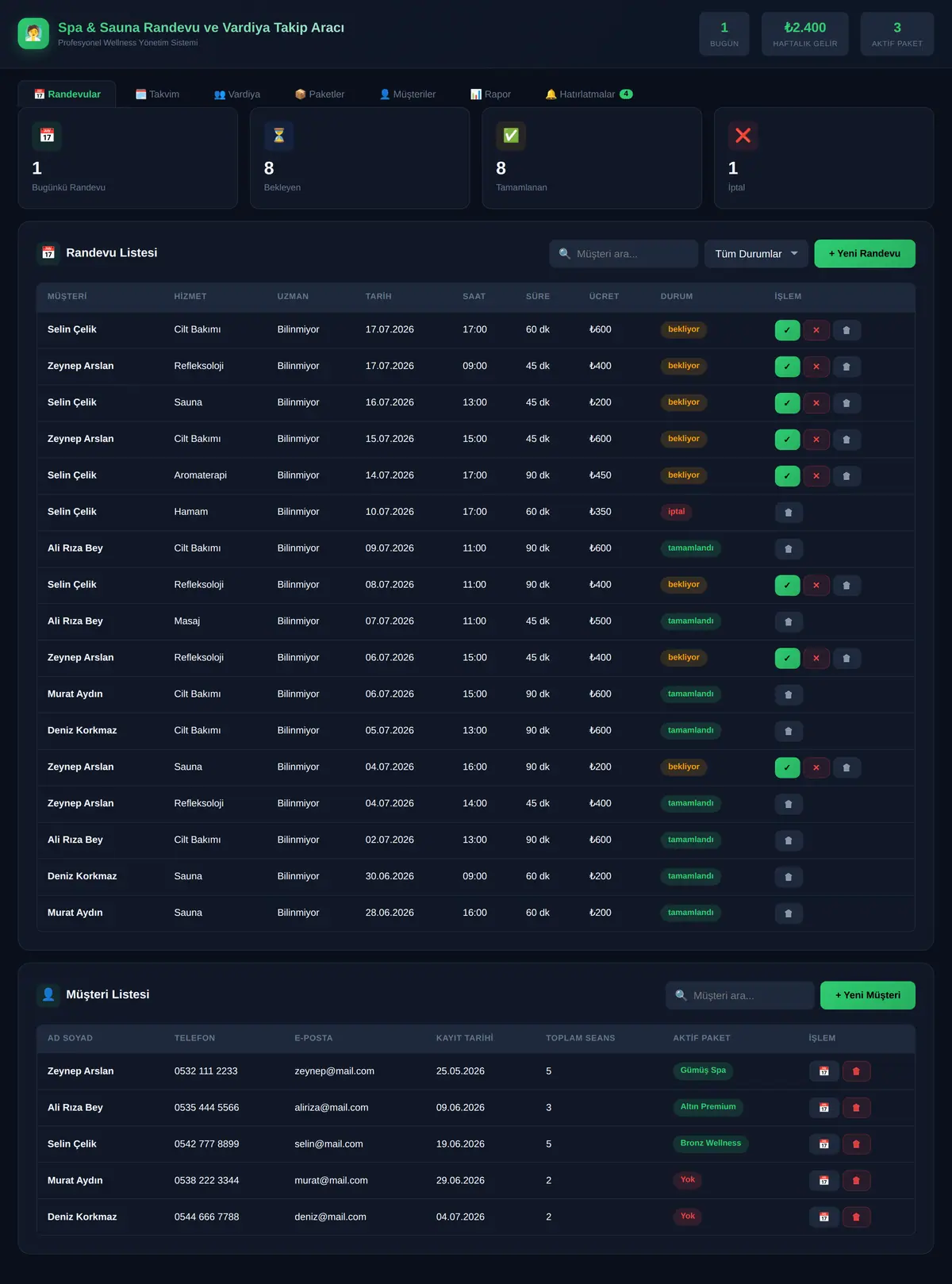Open the Vardiya tab
952x1284 pixels.
[x=237, y=94]
